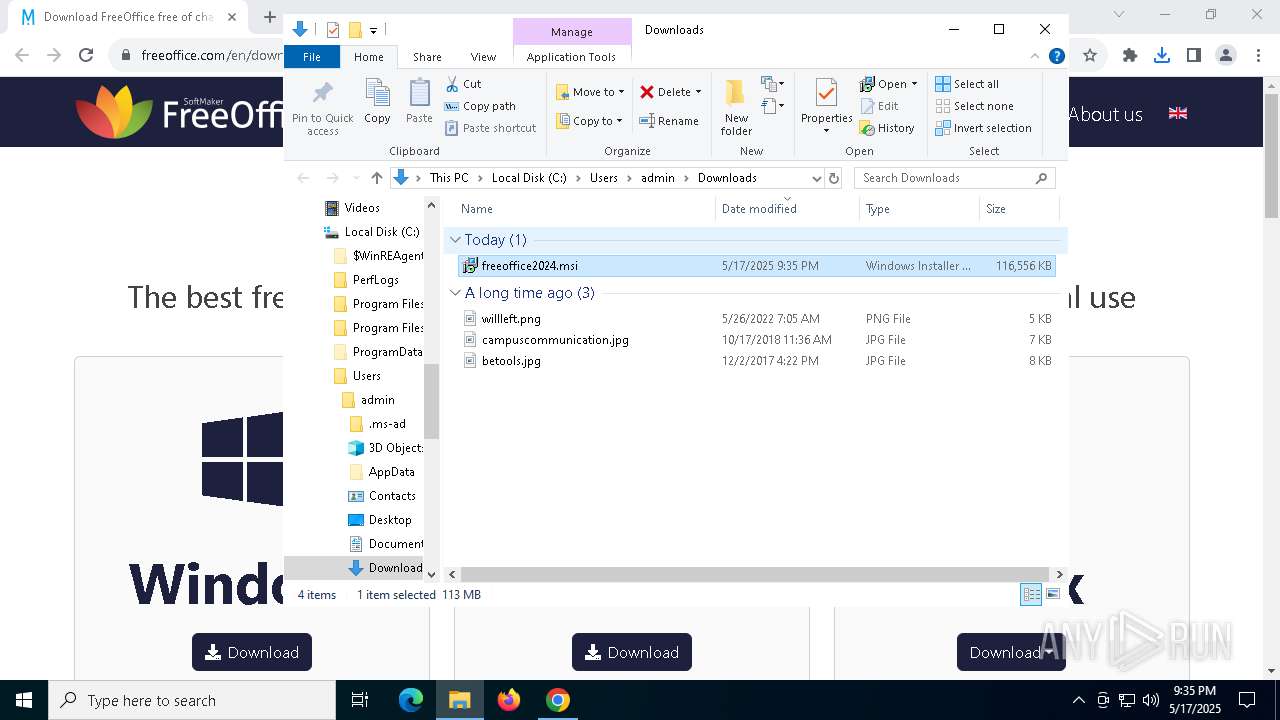Sort by Size column header
1280x720 pixels.
(1018, 209)
